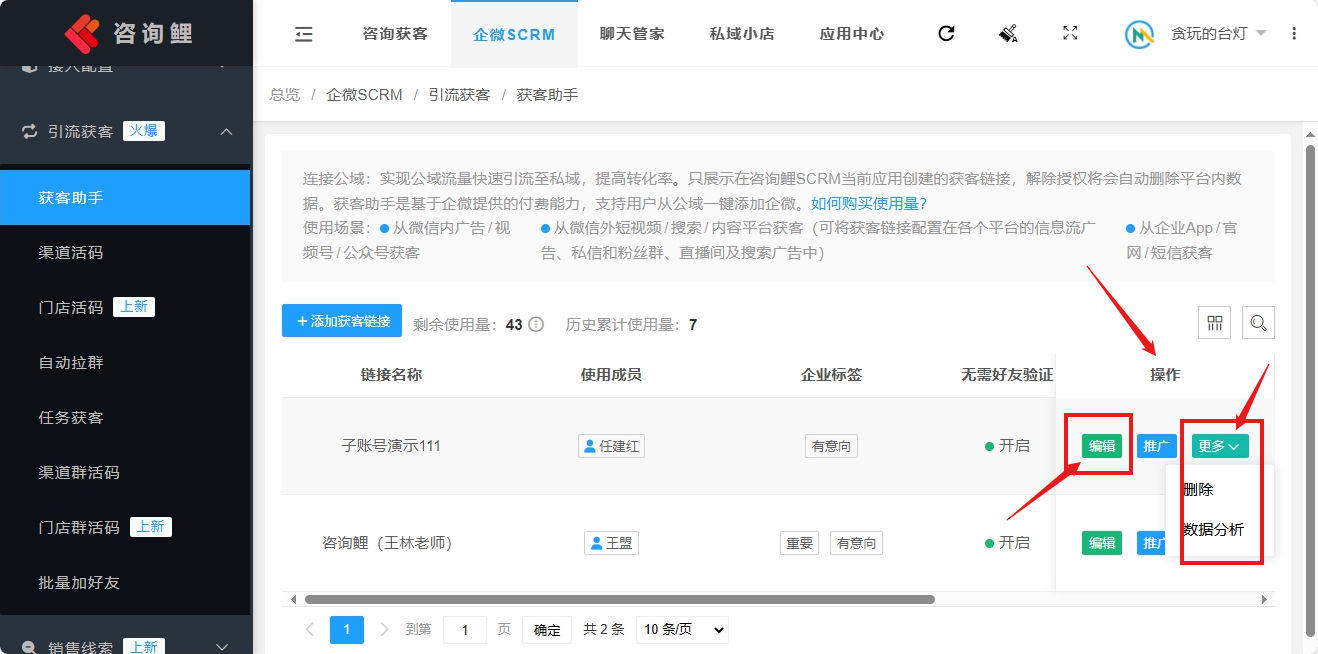Click the horizontal table scrollbar
The image size is (1318, 654).
coord(620,600)
